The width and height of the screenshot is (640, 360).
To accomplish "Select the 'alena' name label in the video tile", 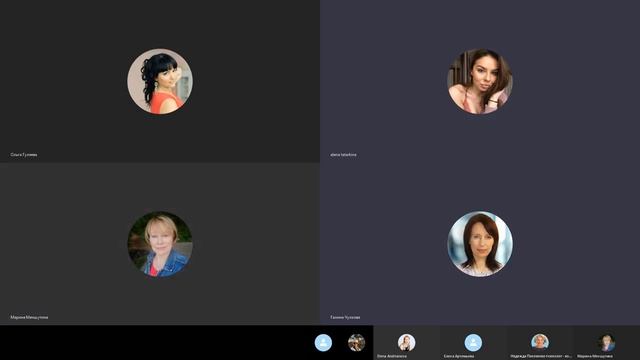I will pos(343,155).
